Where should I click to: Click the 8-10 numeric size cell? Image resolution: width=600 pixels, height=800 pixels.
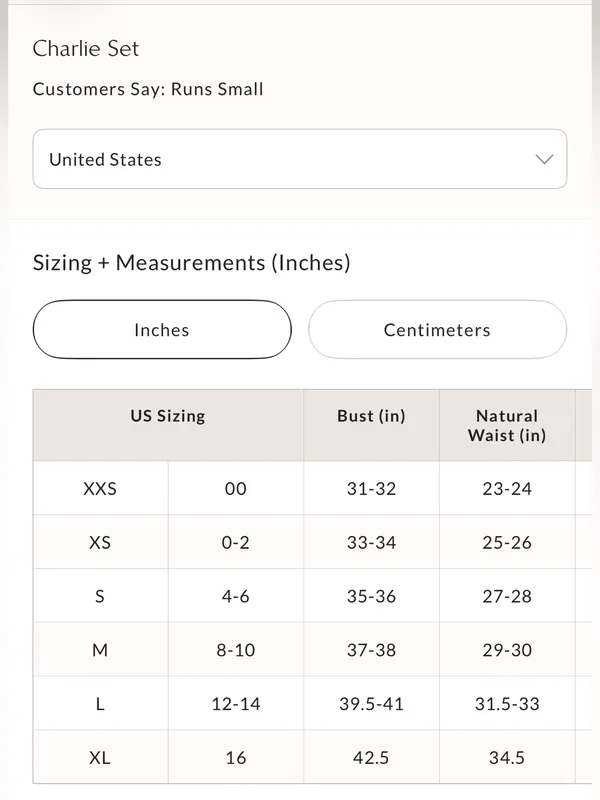coord(236,650)
